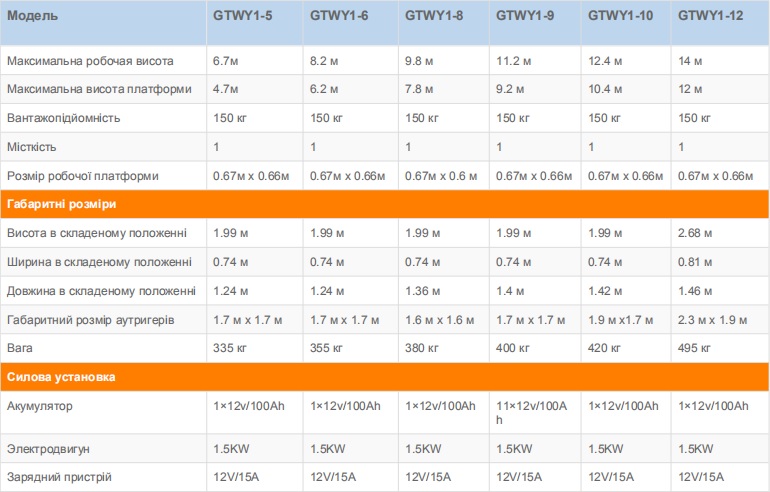The height and width of the screenshot is (492, 770).
Task: Select 'Ширина в складеному положенні' label
Action: 99,262
